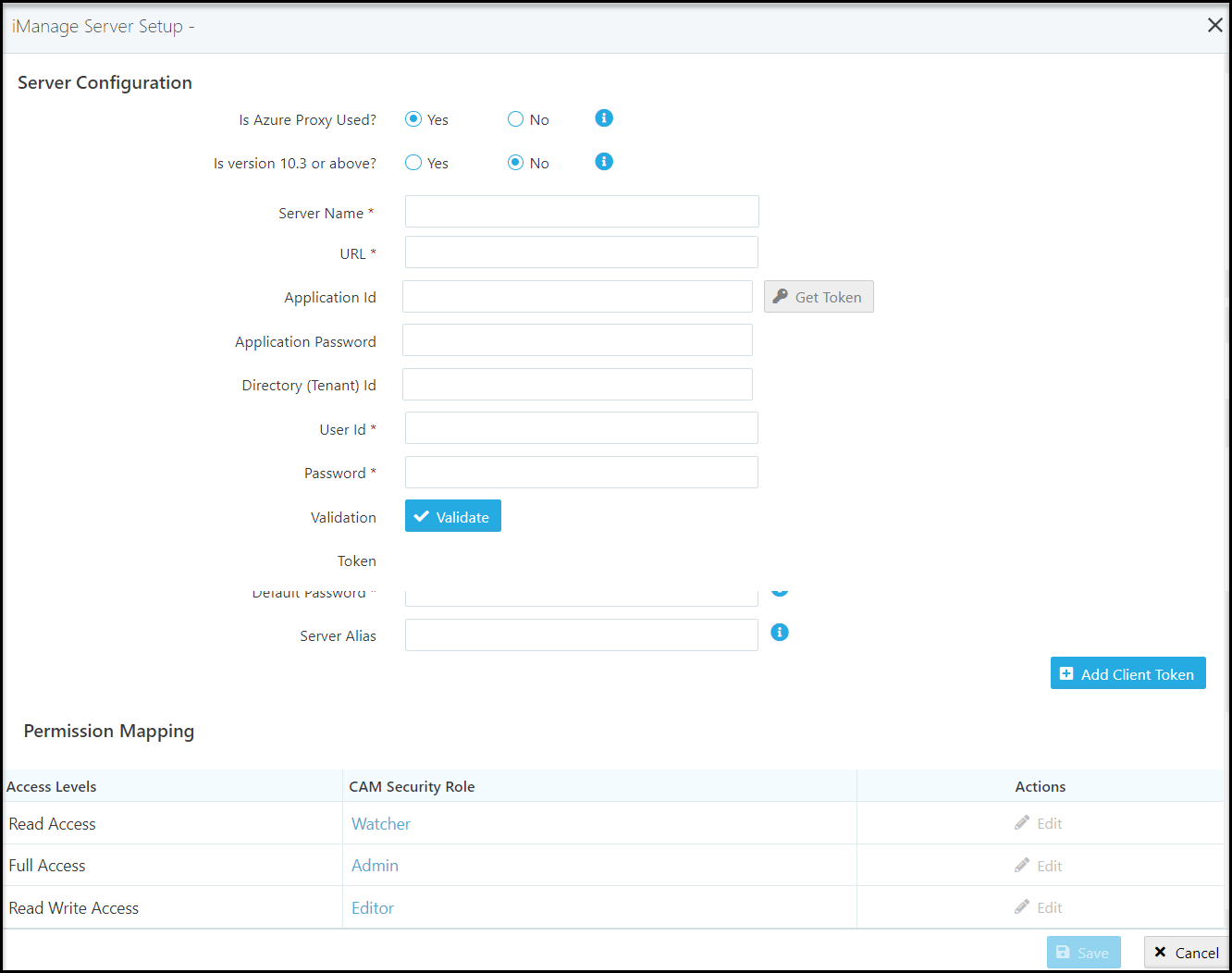Select Yes for Azure Proxy Used

[413, 119]
